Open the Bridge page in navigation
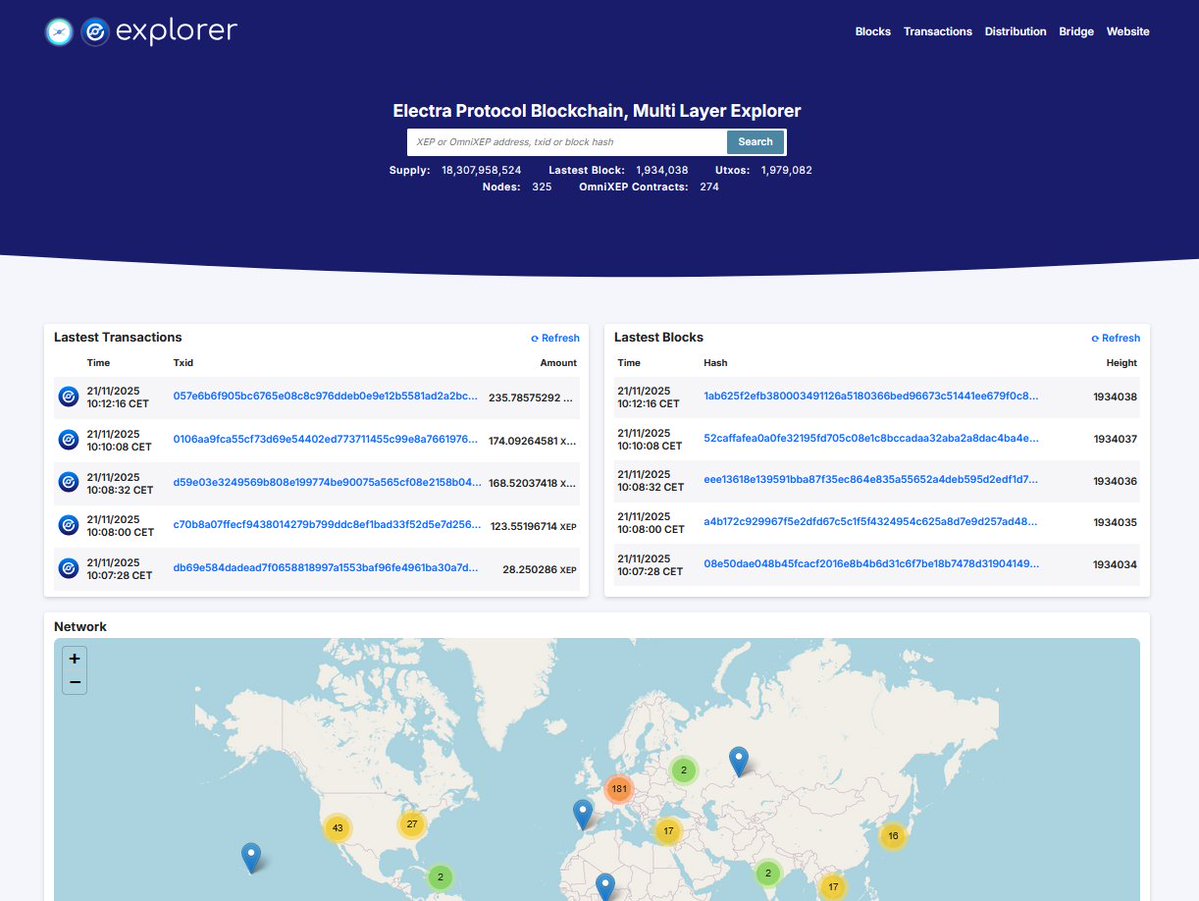Screen dimensions: 1199x901 point(1076,31)
